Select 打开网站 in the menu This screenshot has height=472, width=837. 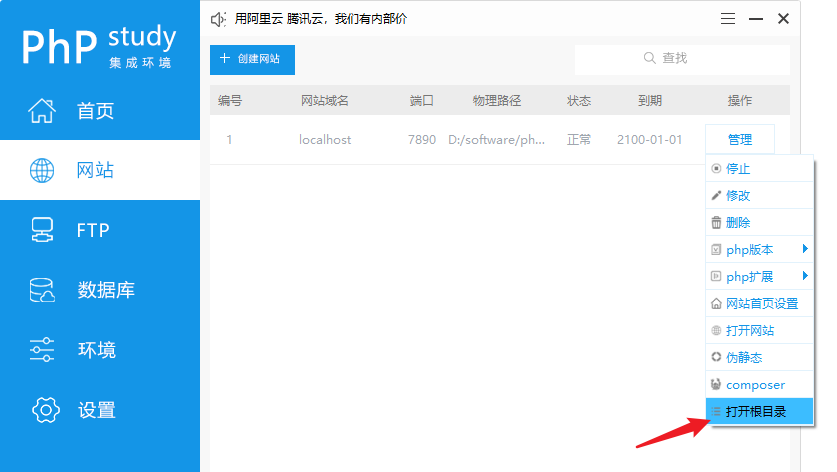click(x=760, y=331)
